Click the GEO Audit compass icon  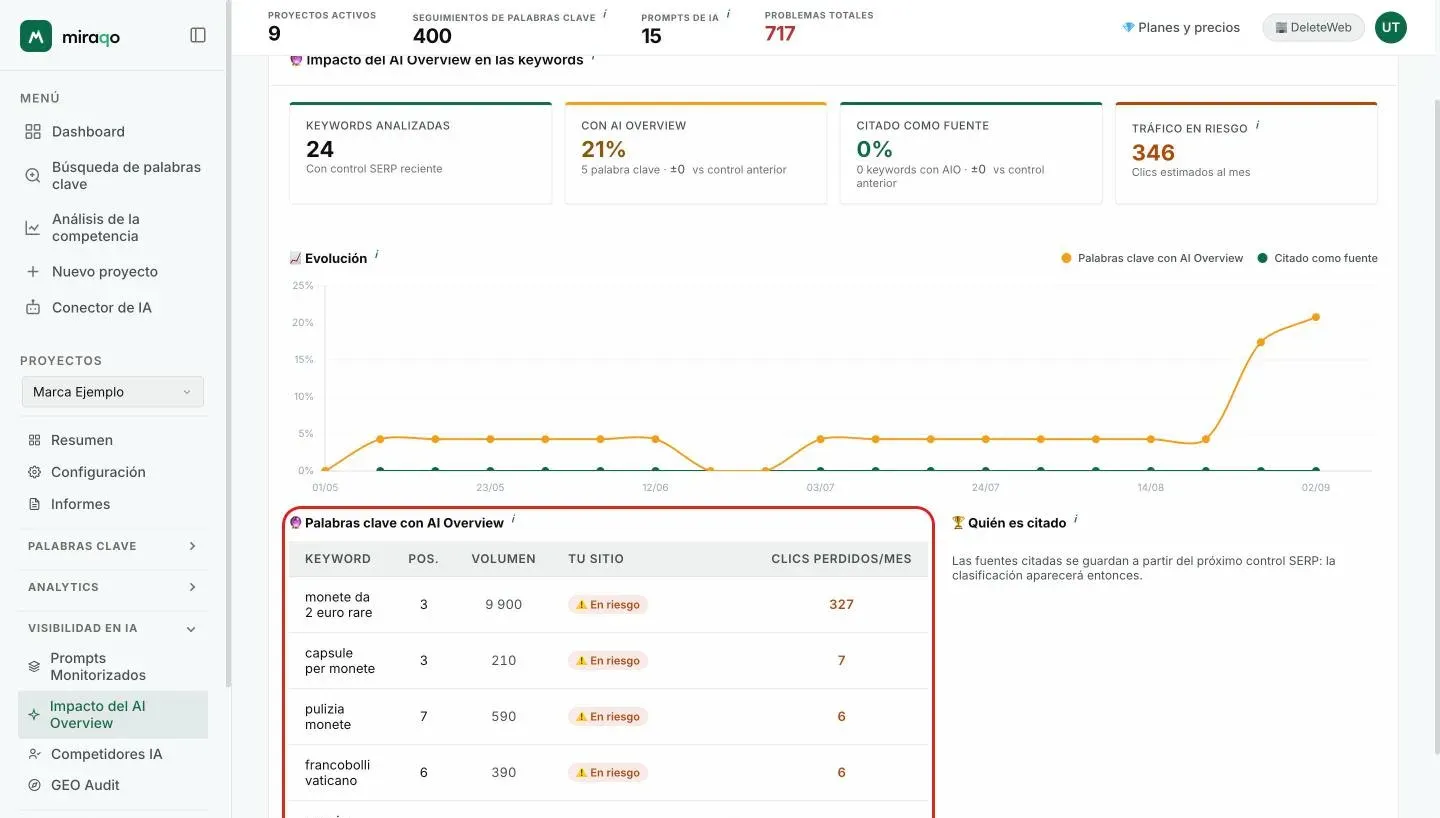coord(34,785)
